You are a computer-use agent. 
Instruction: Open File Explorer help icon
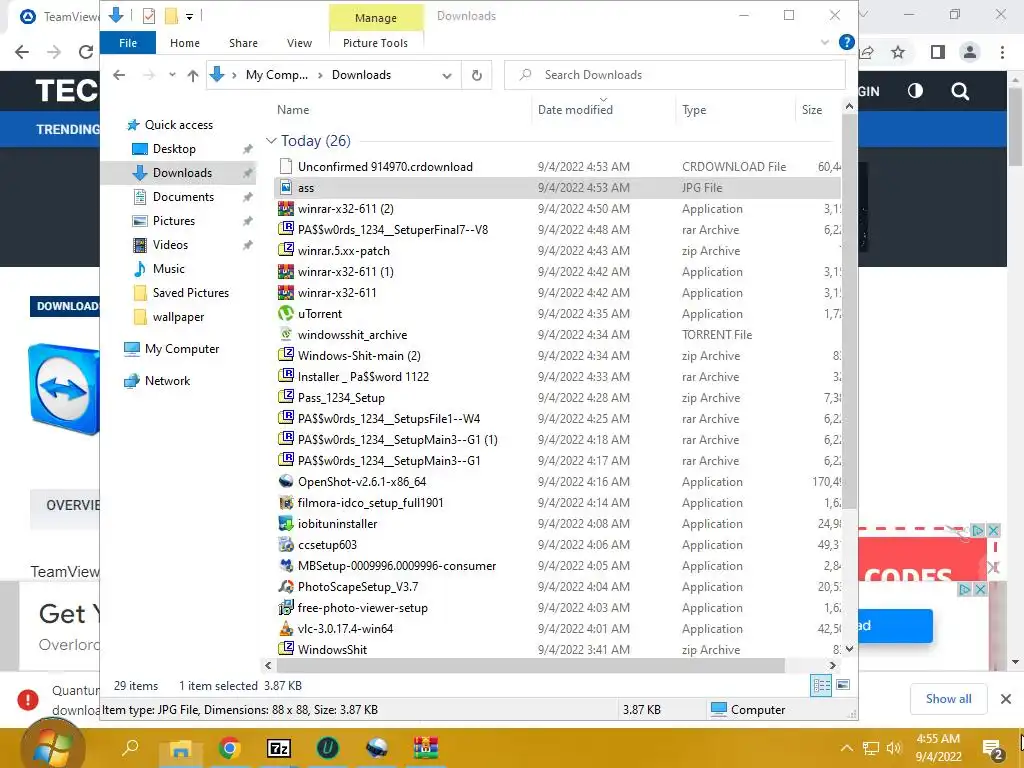[846, 42]
